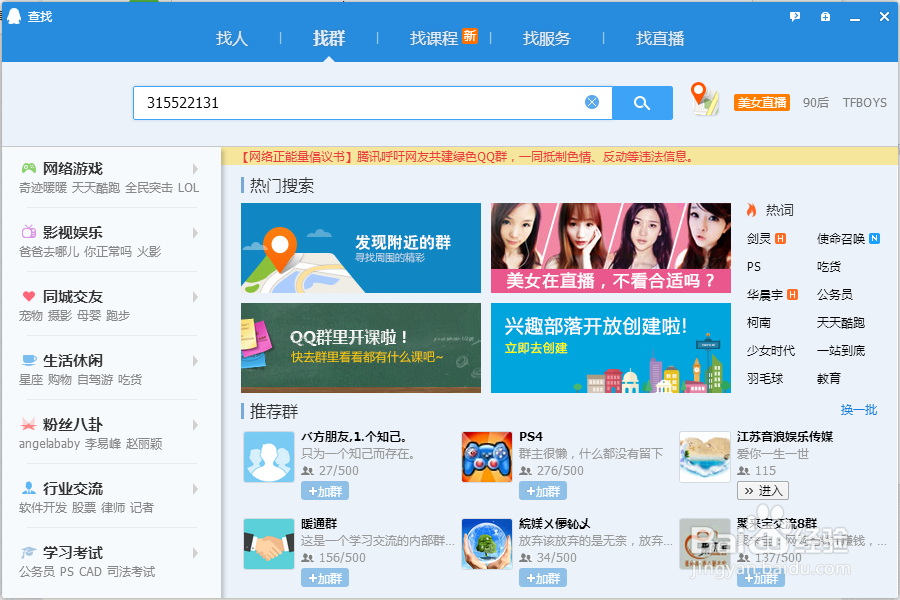The width and height of the screenshot is (900, 600).
Task: Select the 找群 tab
Action: [x=329, y=38]
